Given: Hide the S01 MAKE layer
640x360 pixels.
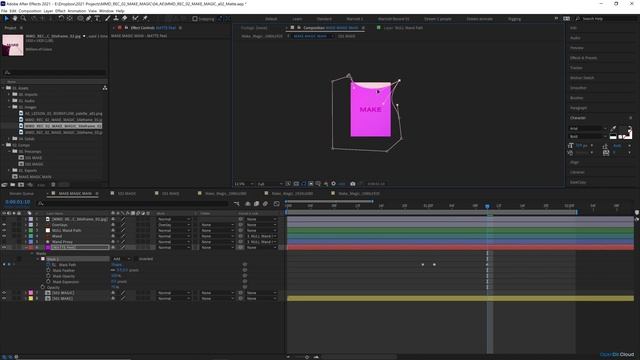Looking at the screenshot, I should tap(4, 299).
